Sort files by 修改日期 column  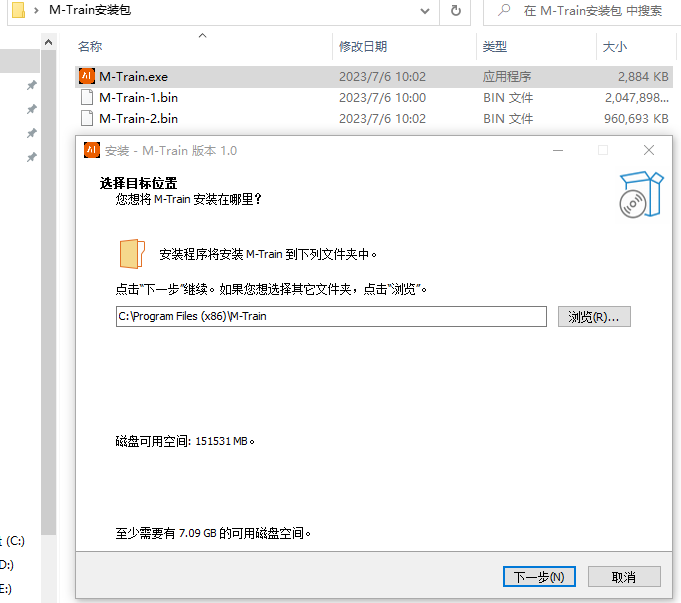click(x=363, y=46)
